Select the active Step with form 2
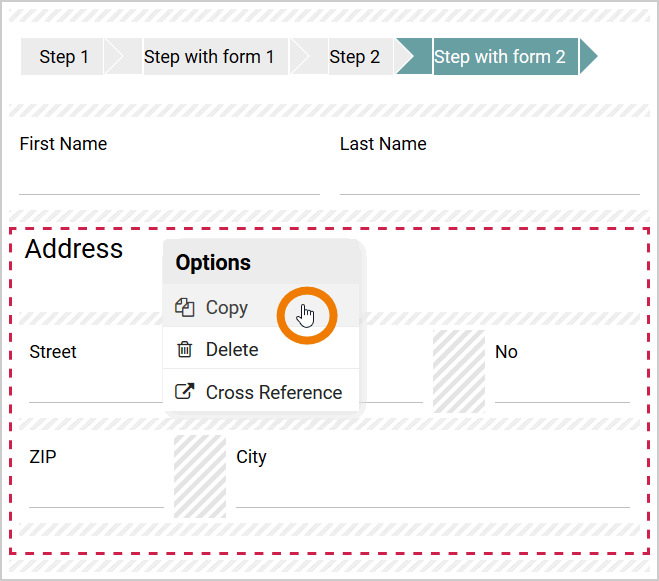This screenshot has height=581, width=659. [500, 57]
